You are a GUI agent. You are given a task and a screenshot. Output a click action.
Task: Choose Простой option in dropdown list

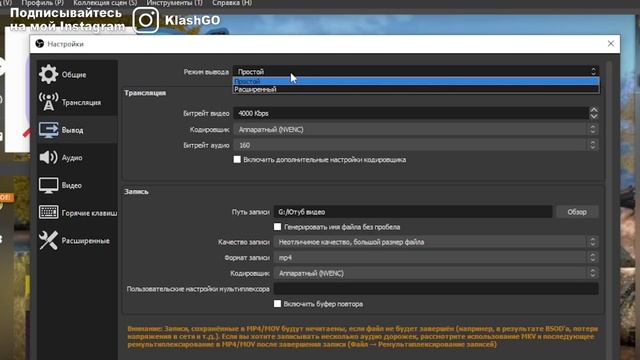[x=416, y=81]
